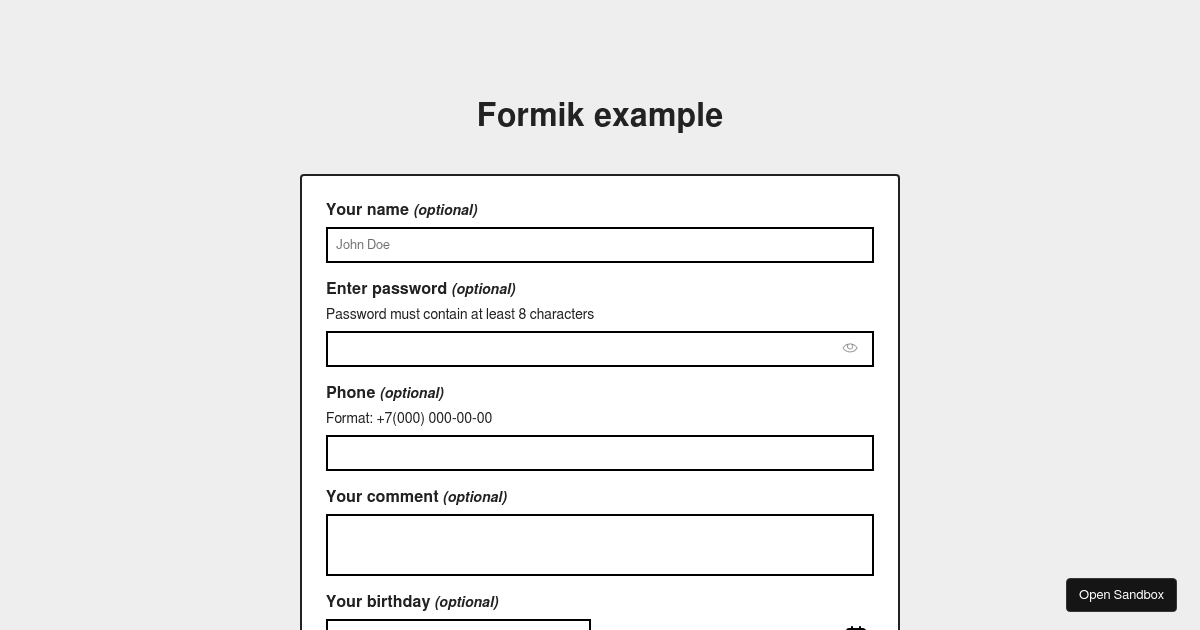
Task: Select the '(optional)' text beside Phone
Action: pos(411,393)
